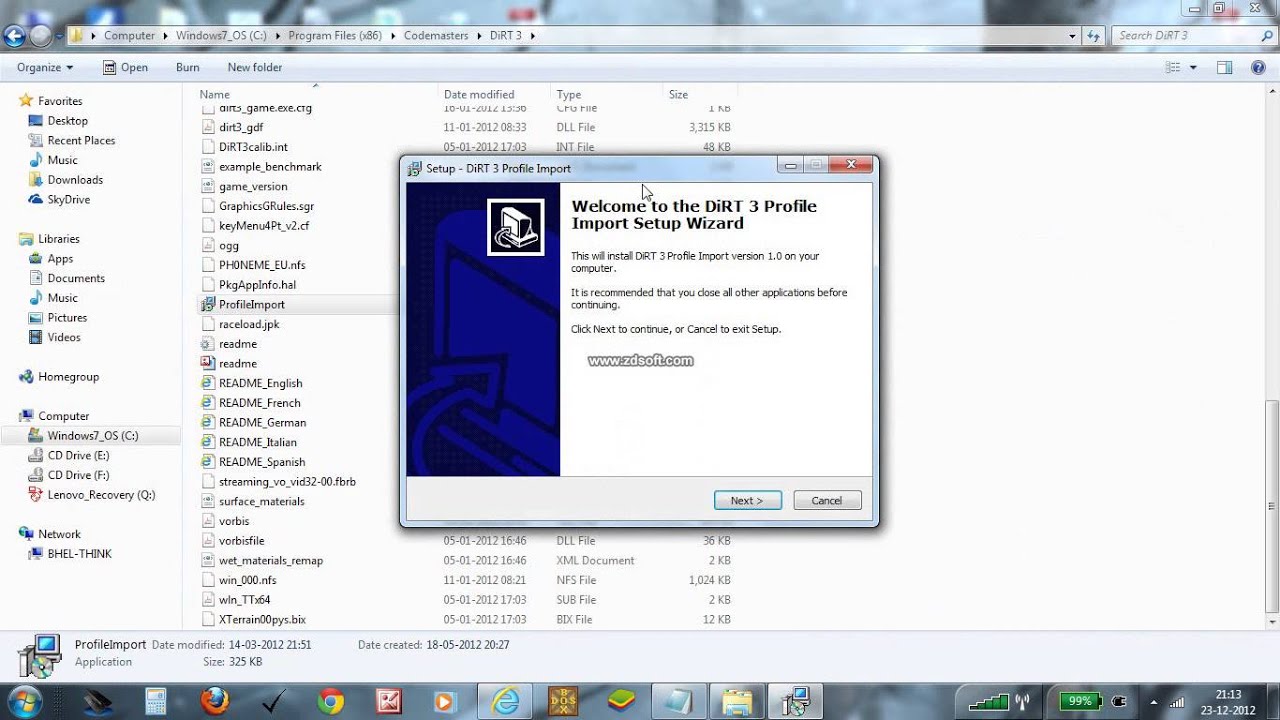Open the Videos library

[64, 337]
